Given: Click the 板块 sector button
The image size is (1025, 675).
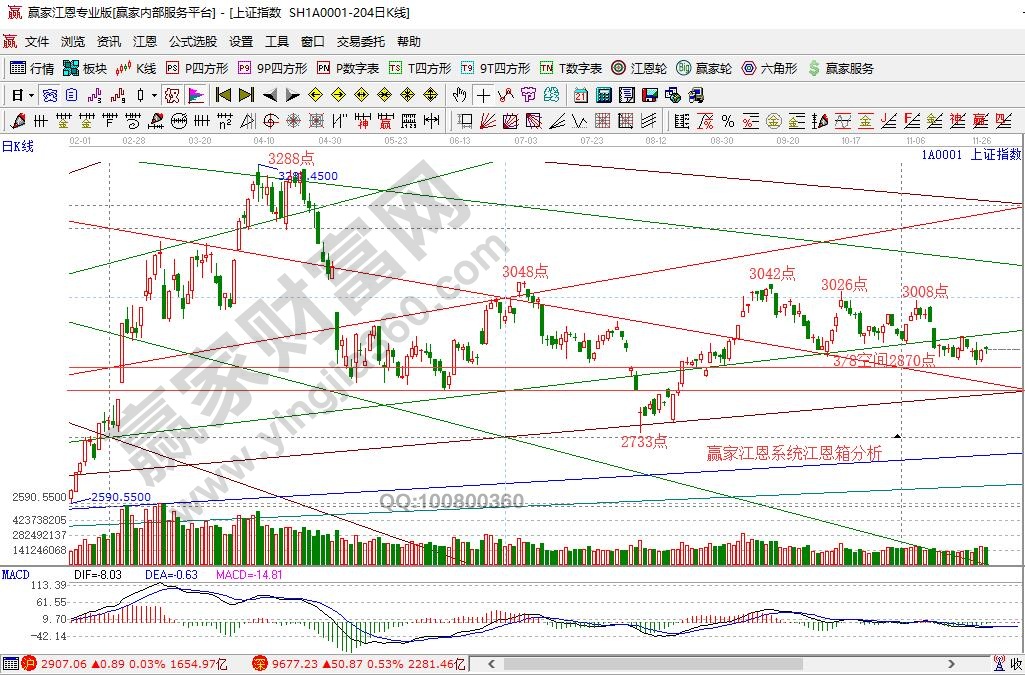Looking at the screenshot, I should 85,68.
